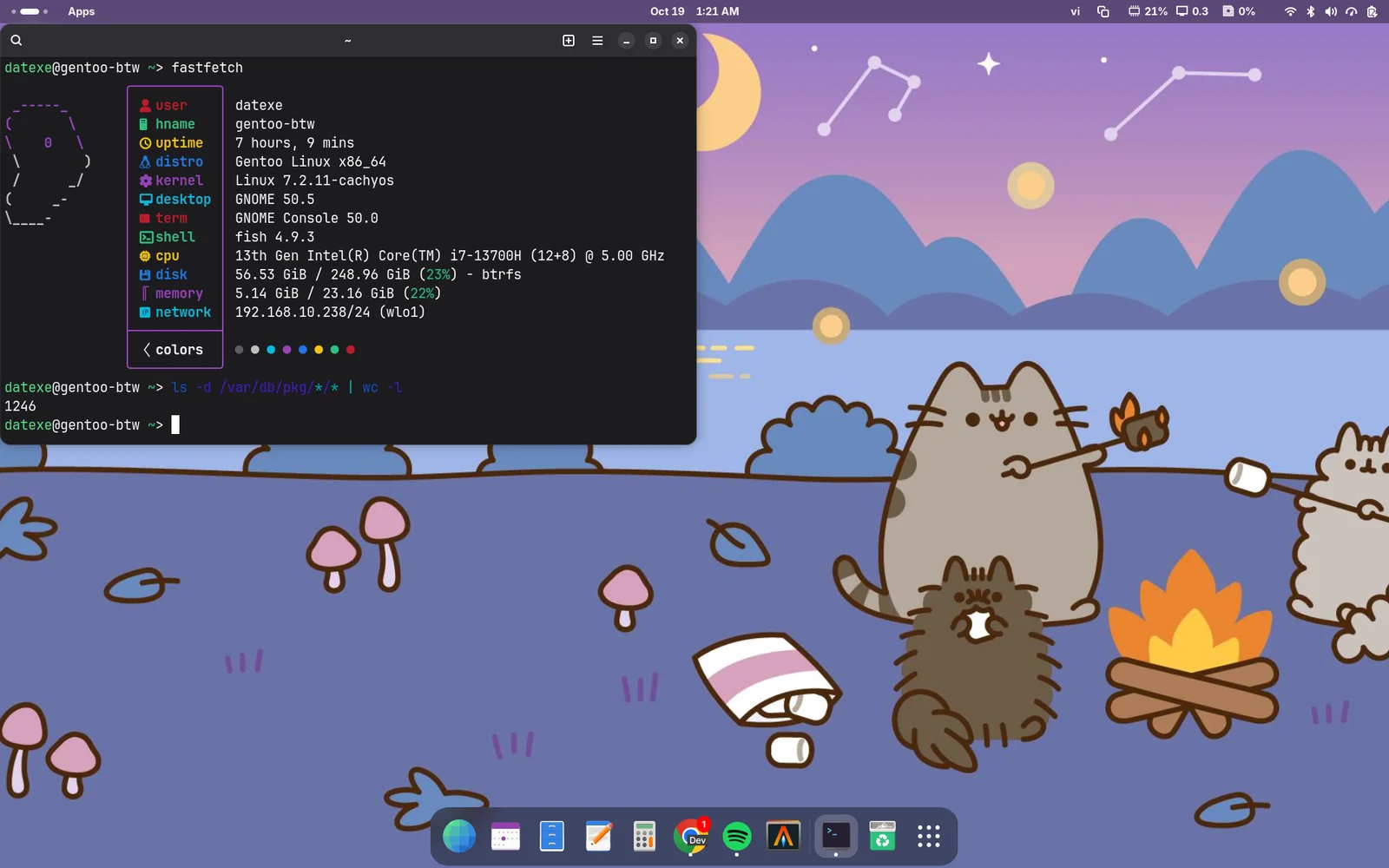The height and width of the screenshot is (868, 1389).
Task: Launch the globe web browser from the dock
Action: (459, 836)
